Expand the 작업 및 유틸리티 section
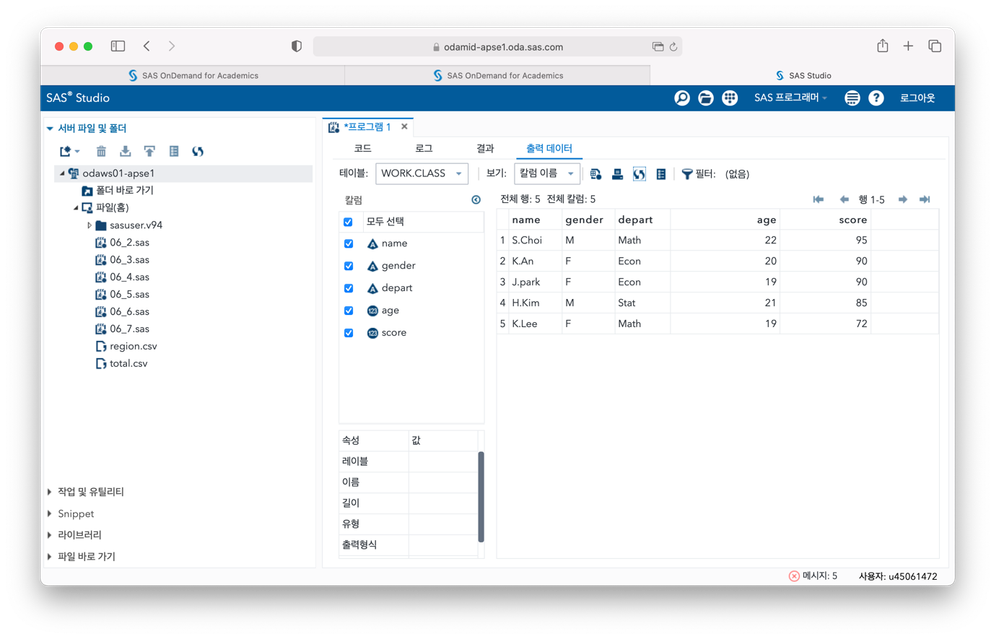Screen dimensions: 999x642 click(x=50, y=492)
